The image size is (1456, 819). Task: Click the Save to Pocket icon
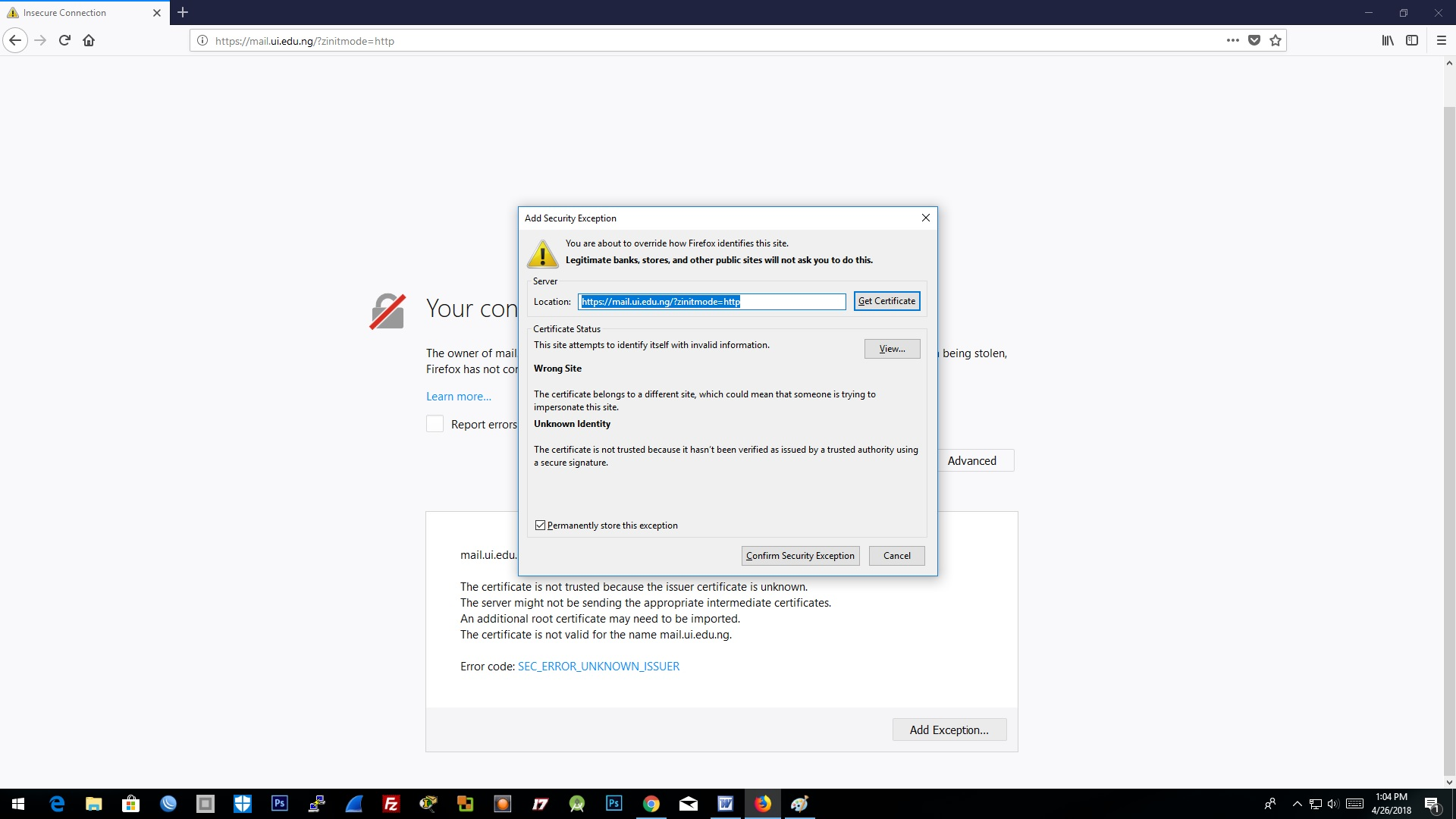coord(1254,40)
